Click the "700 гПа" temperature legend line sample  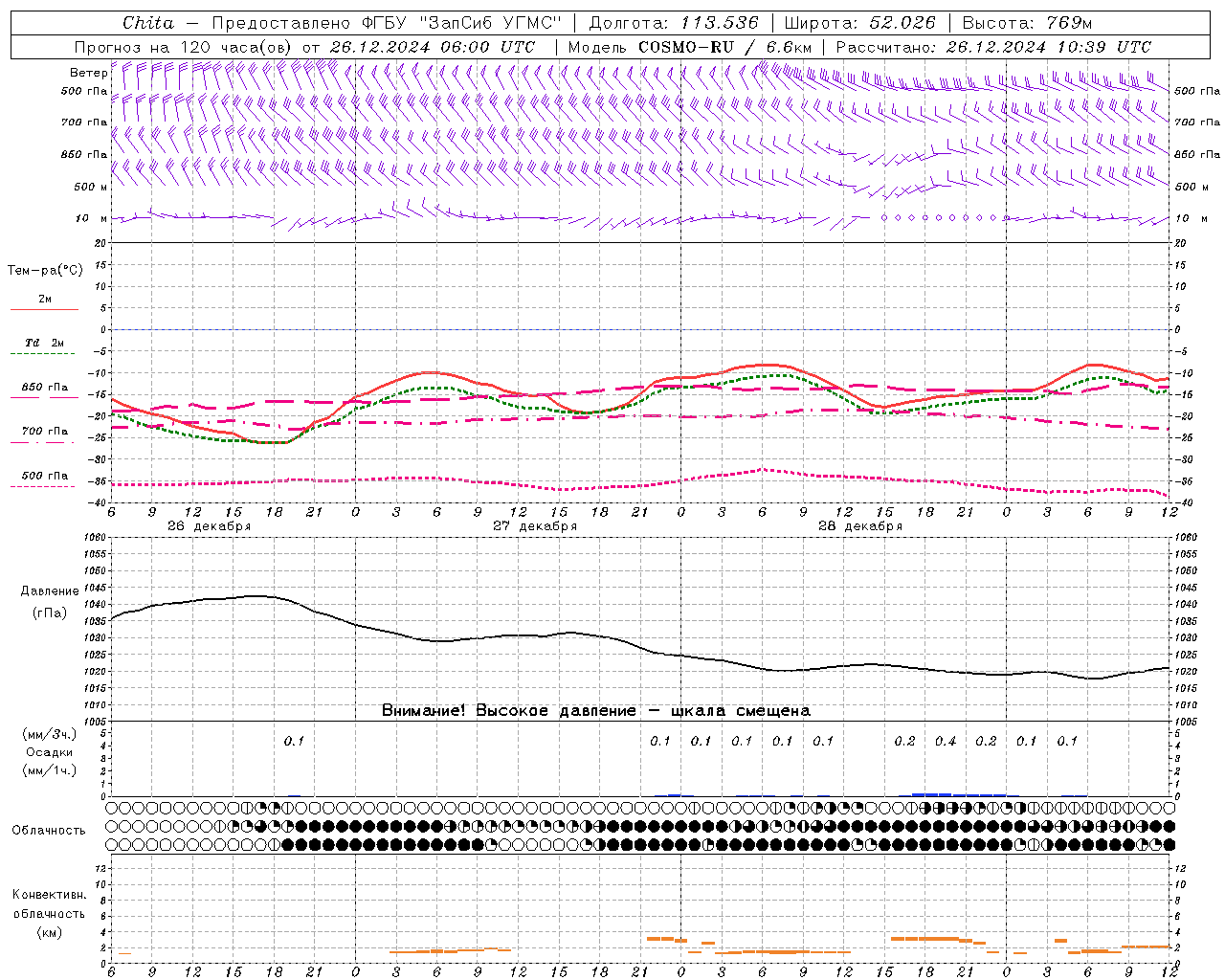tap(42, 442)
